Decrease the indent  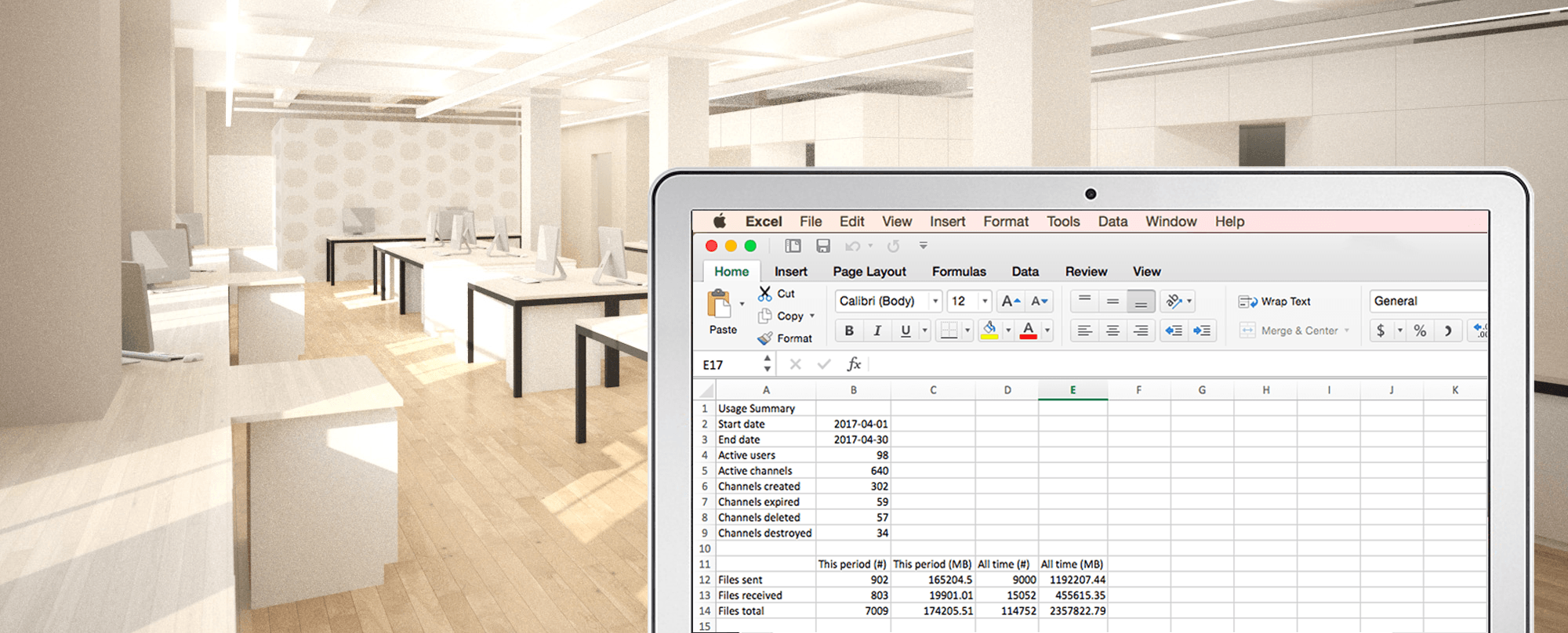pos(1174,331)
